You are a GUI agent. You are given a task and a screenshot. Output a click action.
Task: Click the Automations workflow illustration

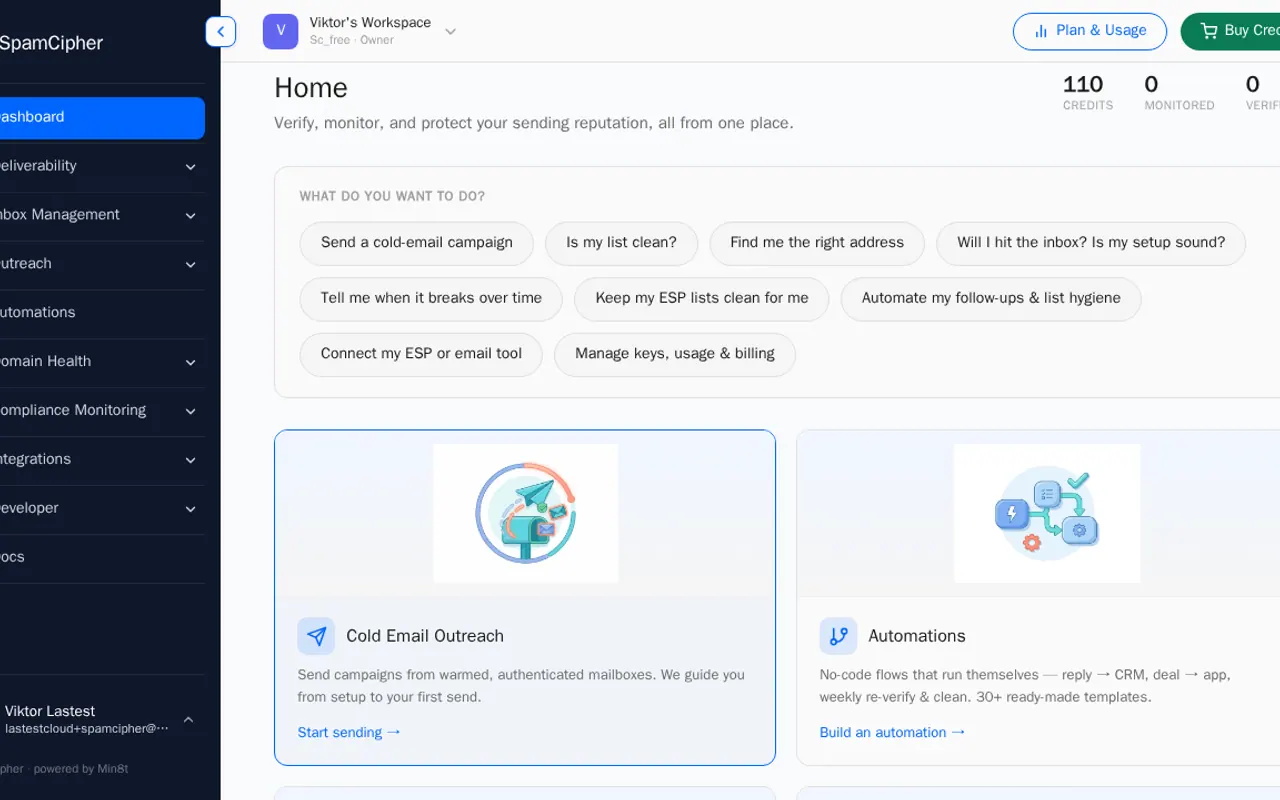pyautogui.click(x=1047, y=513)
